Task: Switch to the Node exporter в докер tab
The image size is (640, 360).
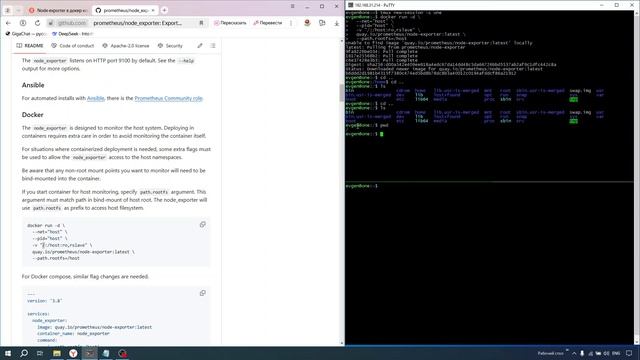Action: tap(58, 10)
